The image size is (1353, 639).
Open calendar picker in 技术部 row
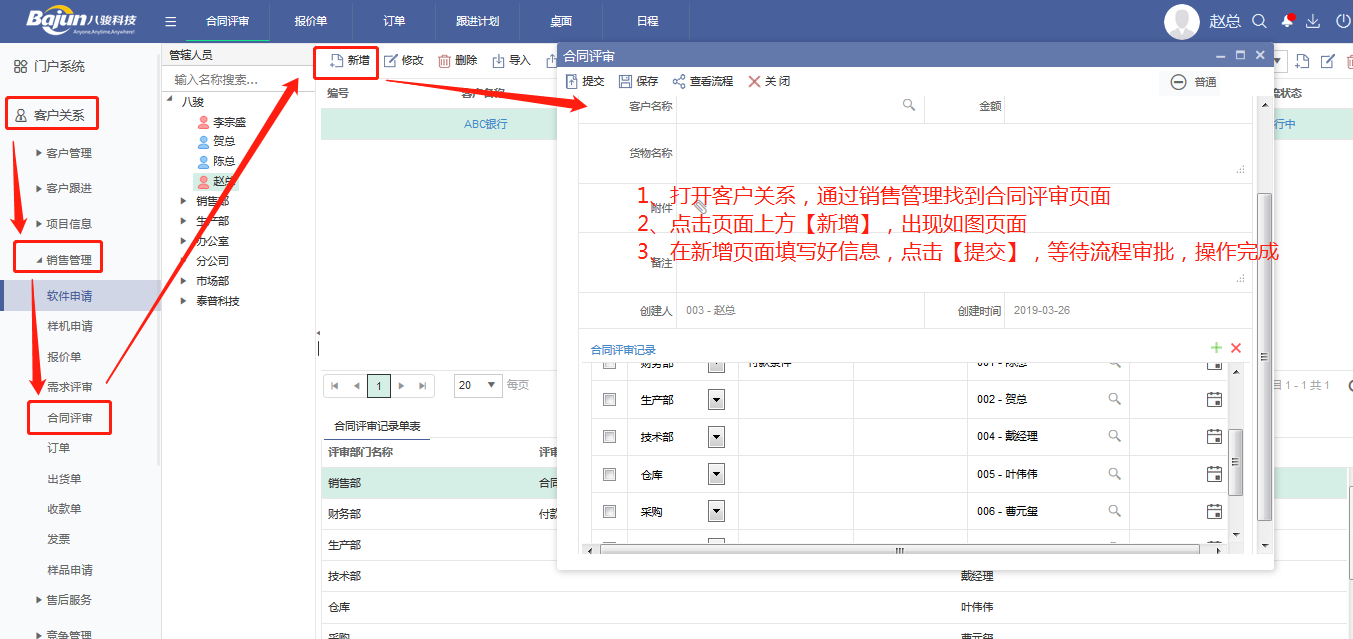coord(1215,436)
